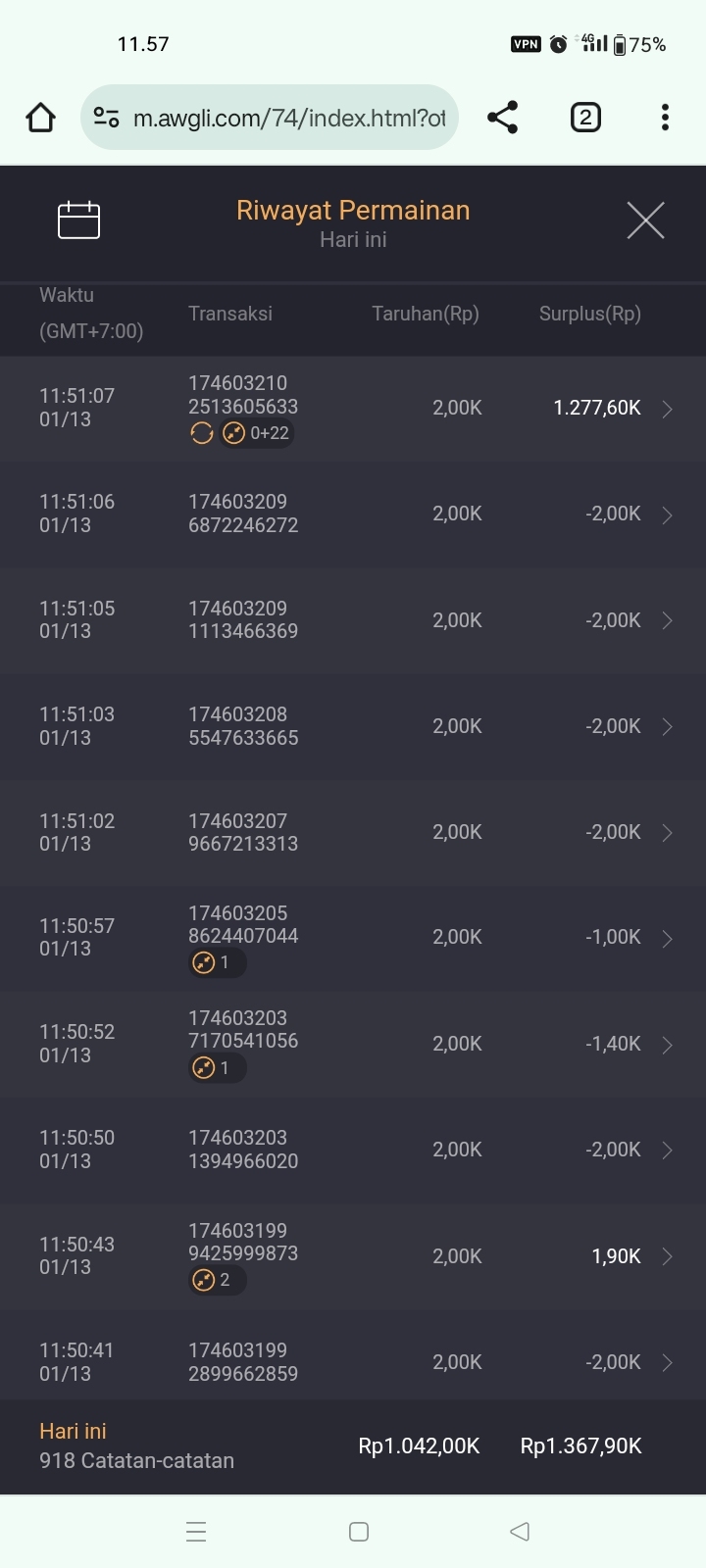The image size is (706, 1568).
Task: Open the browser three-dot menu
Action: 665,118
